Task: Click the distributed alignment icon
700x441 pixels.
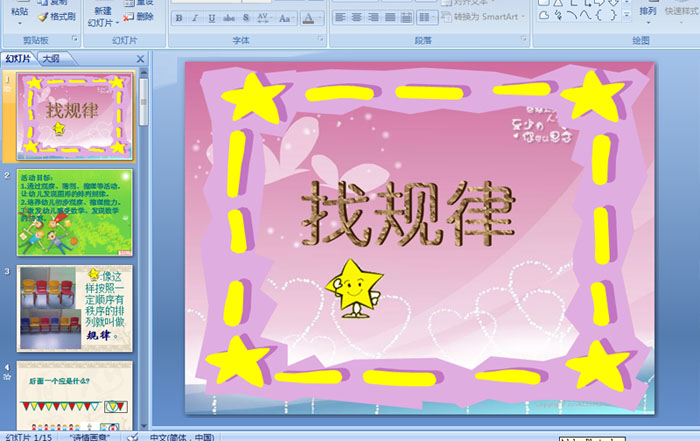Action: point(406,17)
